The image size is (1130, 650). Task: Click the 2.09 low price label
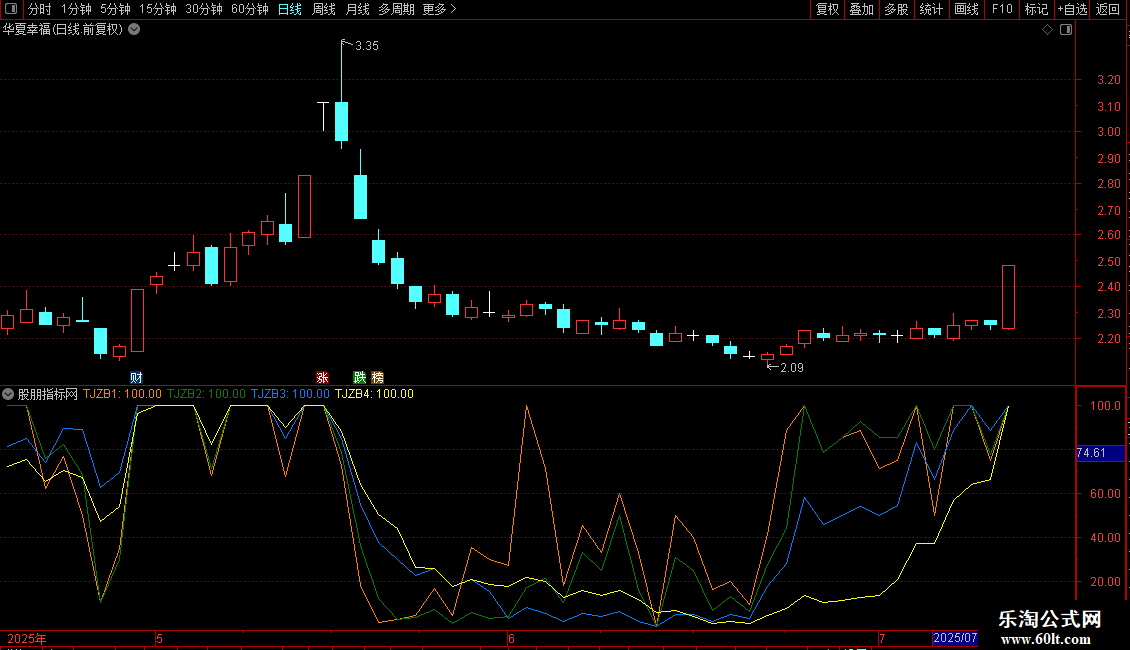tap(791, 368)
